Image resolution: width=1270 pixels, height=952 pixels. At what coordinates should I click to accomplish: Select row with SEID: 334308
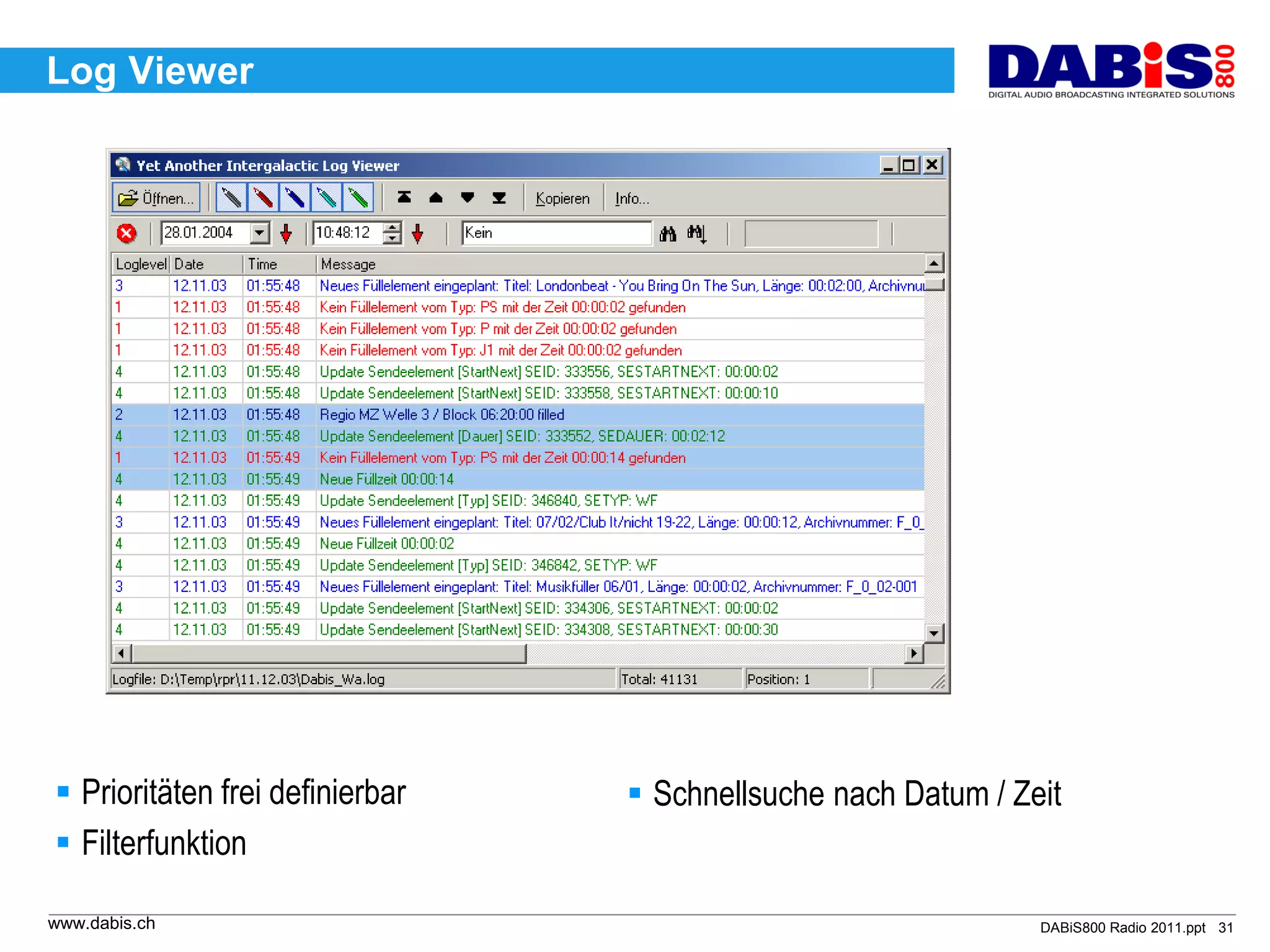point(518,630)
